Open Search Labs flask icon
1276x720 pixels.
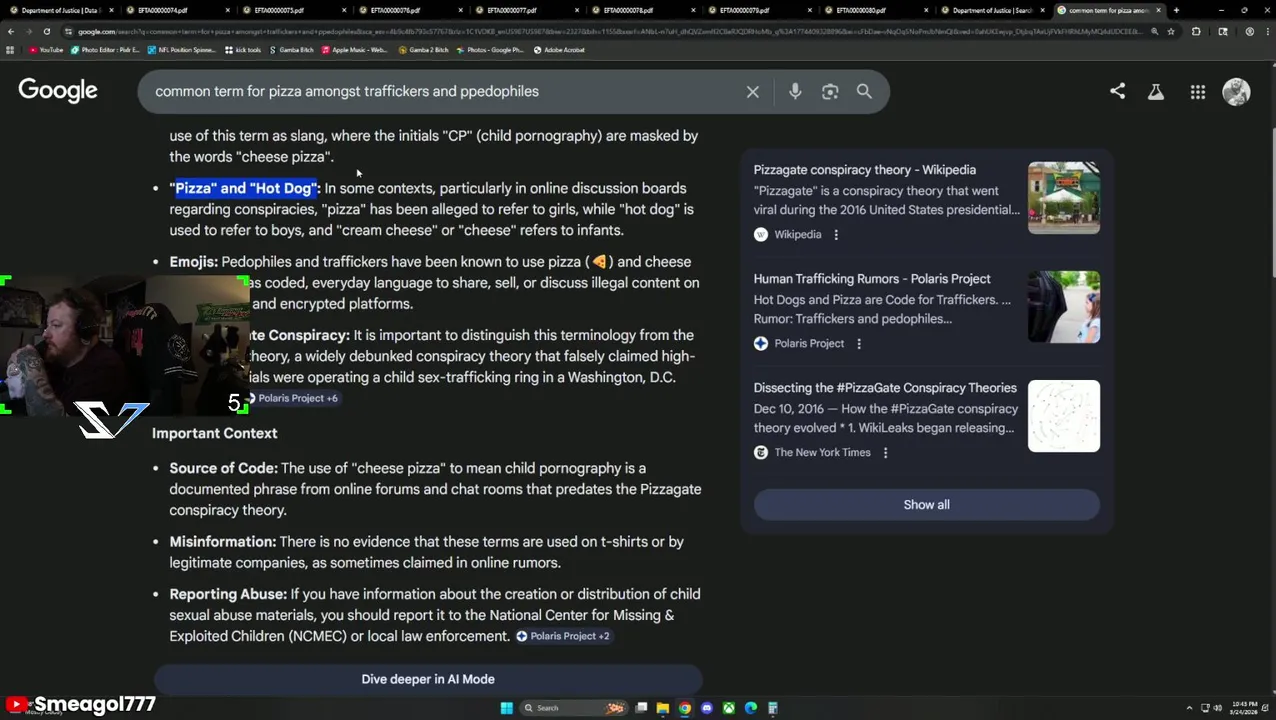[1156, 92]
